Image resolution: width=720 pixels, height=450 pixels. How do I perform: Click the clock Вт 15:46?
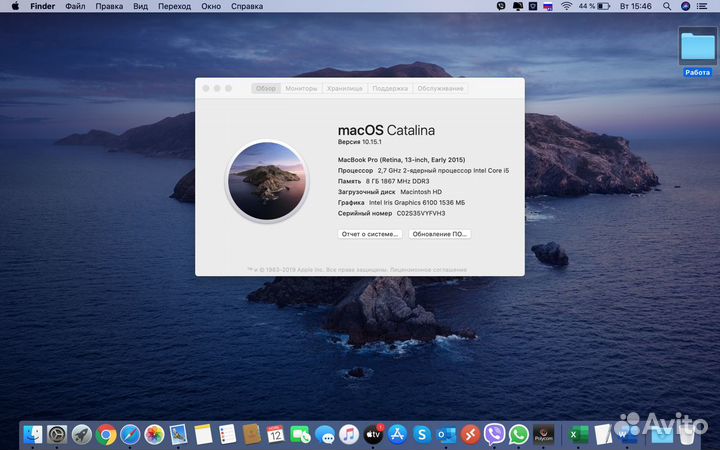click(636, 6)
